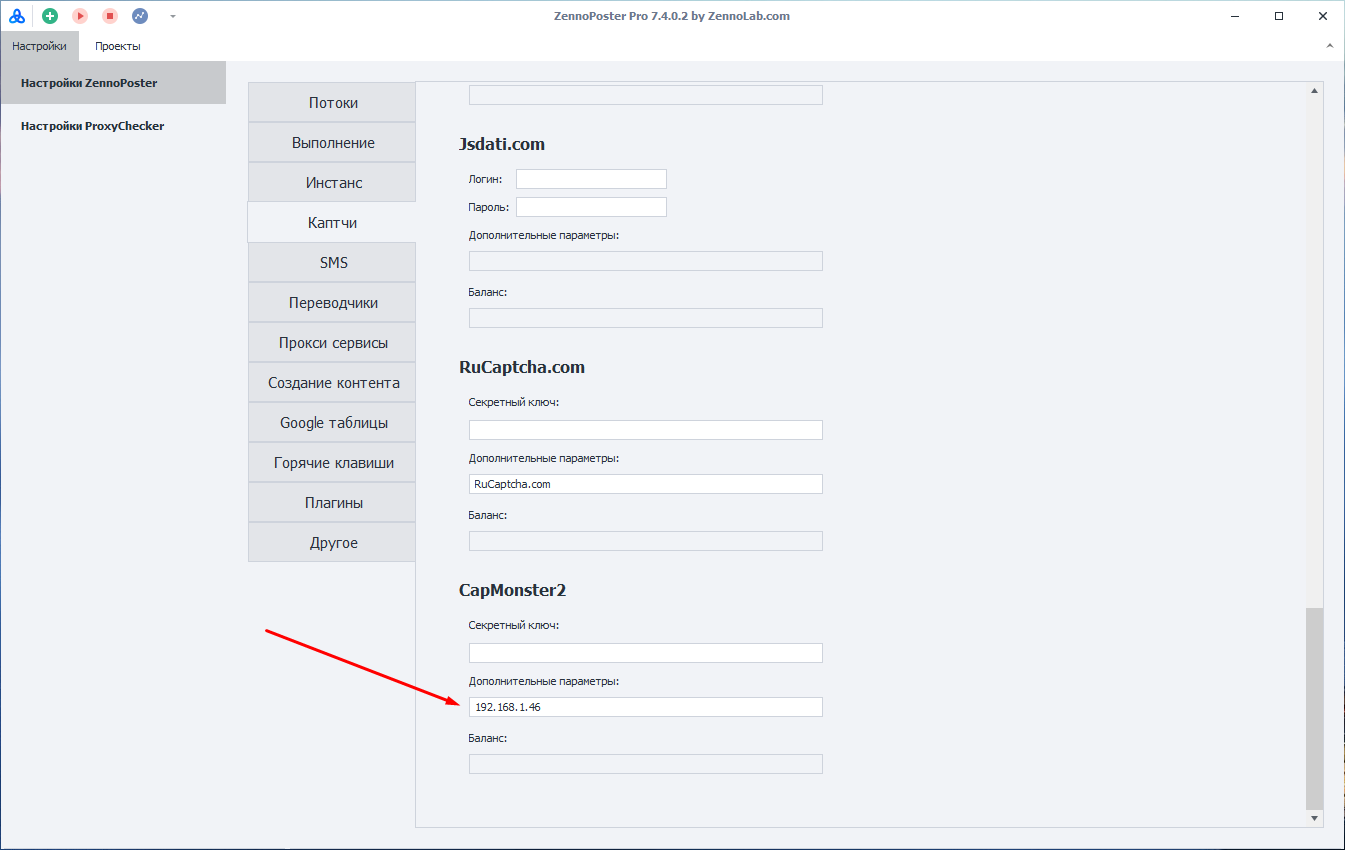
Task: Click CapMonster2 field containing 192.168.1.46
Action: (645, 707)
